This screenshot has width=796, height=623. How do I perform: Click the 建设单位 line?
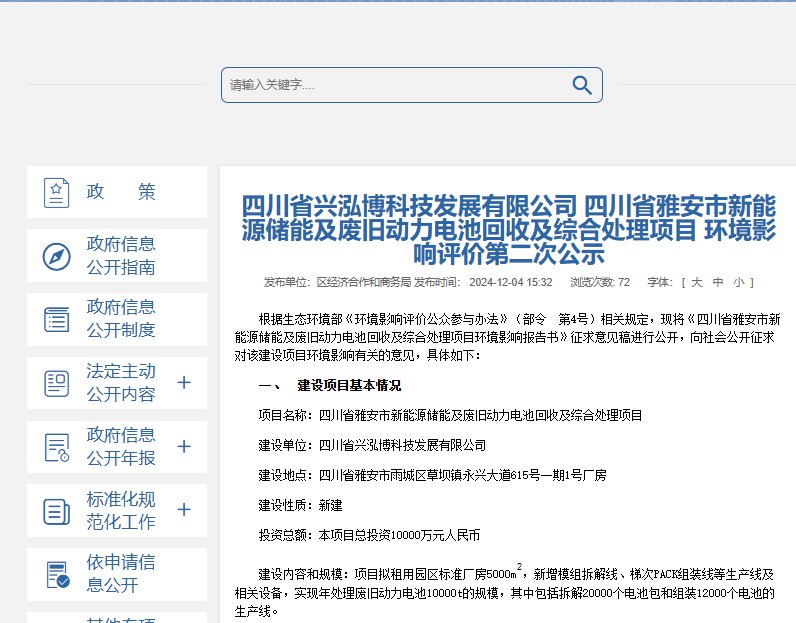tap(372, 445)
